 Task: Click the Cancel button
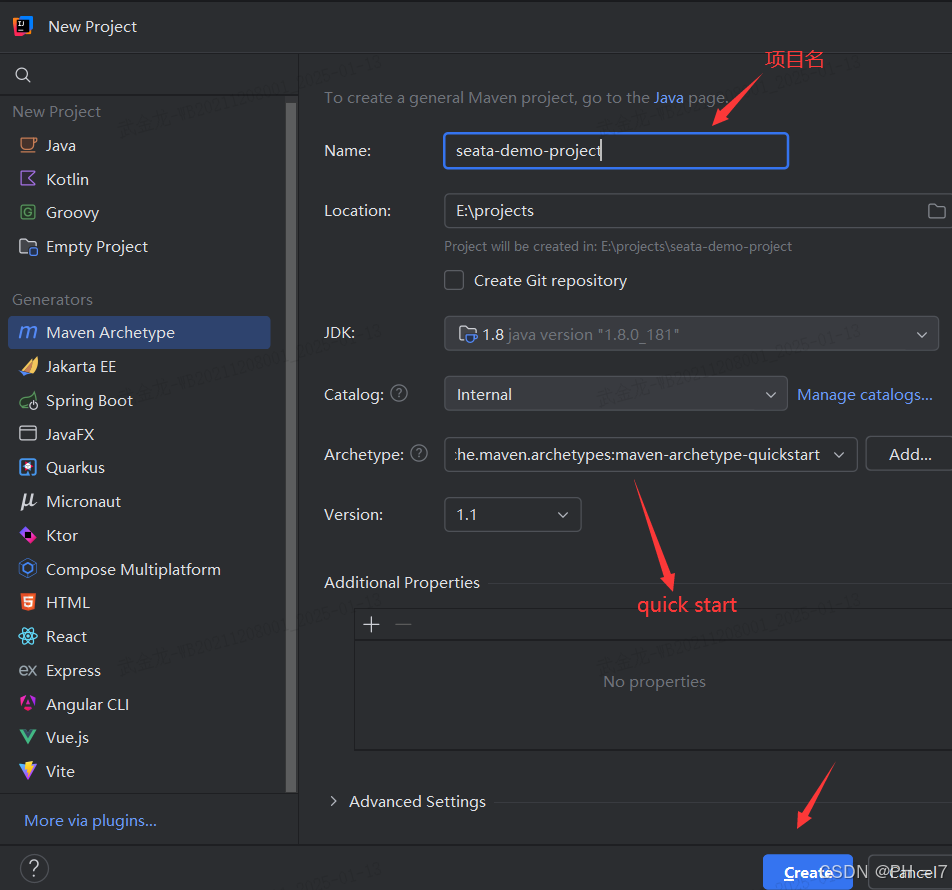[910, 872]
